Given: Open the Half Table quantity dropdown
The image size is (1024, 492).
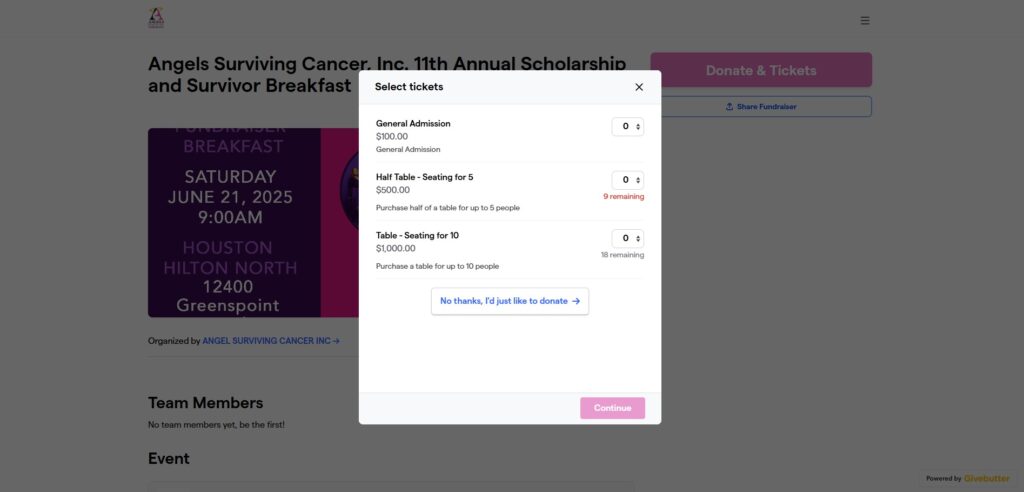Looking at the screenshot, I should point(627,180).
